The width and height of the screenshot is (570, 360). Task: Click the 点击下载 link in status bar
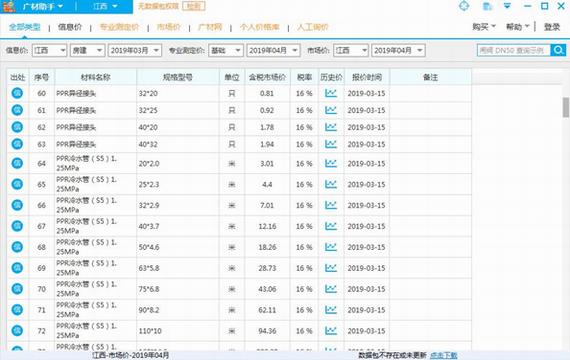[443, 355]
